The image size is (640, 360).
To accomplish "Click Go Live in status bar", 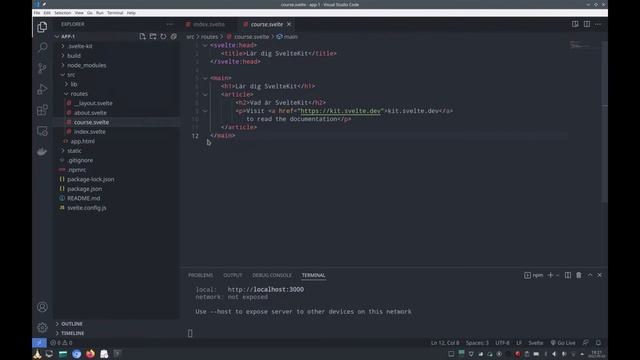I will click(x=563, y=343).
